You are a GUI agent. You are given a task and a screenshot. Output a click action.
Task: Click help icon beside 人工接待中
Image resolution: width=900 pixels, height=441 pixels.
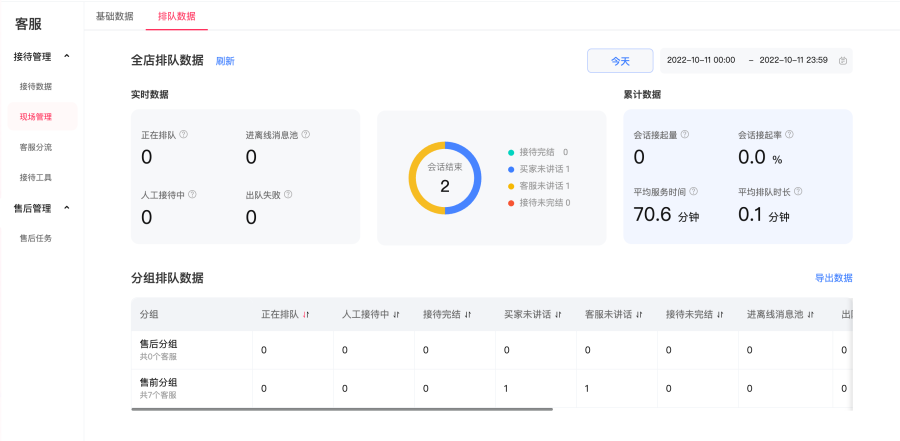coord(192,195)
